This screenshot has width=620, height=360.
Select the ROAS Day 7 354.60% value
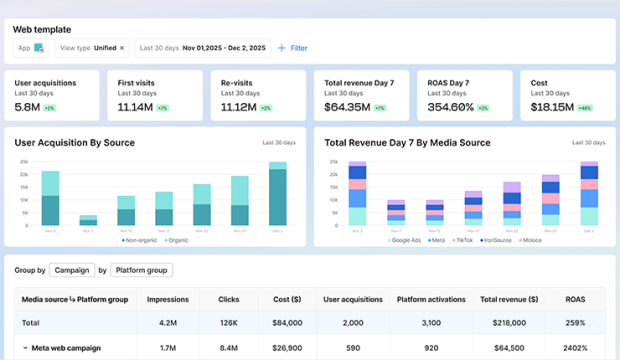pyautogui.click(x=450, y=107)
